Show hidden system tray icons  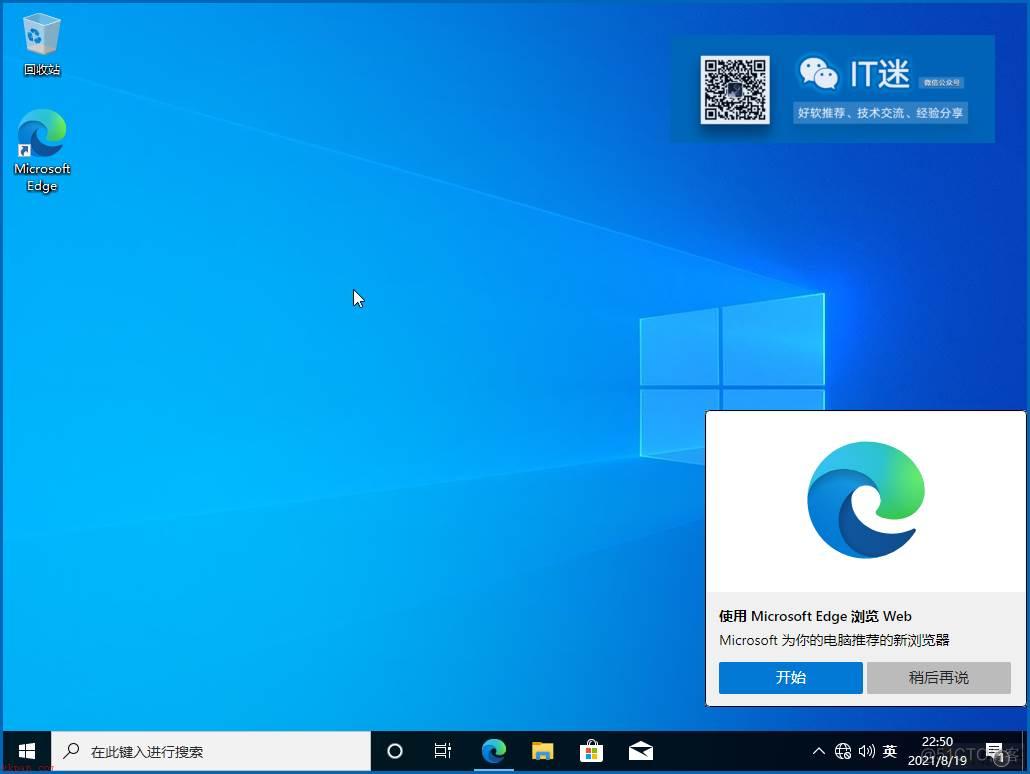click(x=818, y=750)
